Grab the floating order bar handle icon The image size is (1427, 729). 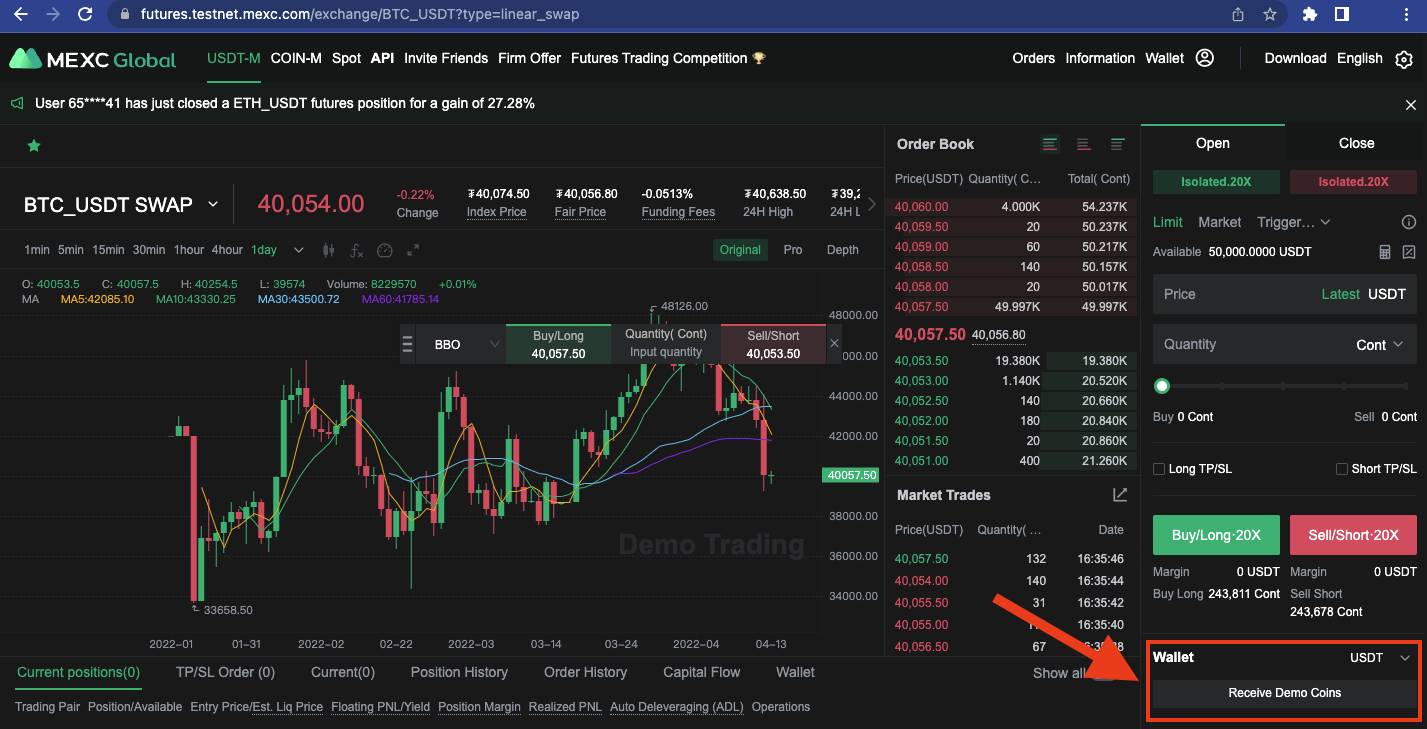point(407,344)
